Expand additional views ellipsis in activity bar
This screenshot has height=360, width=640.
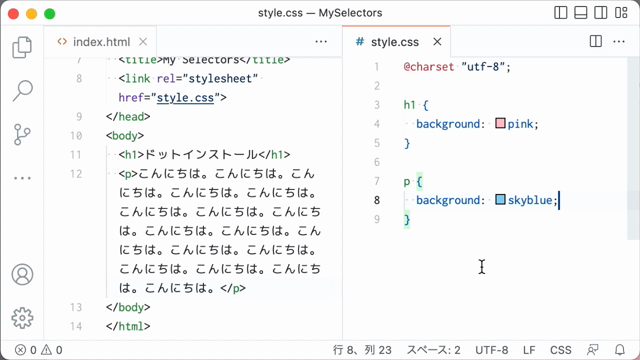[x=22, y=178]
